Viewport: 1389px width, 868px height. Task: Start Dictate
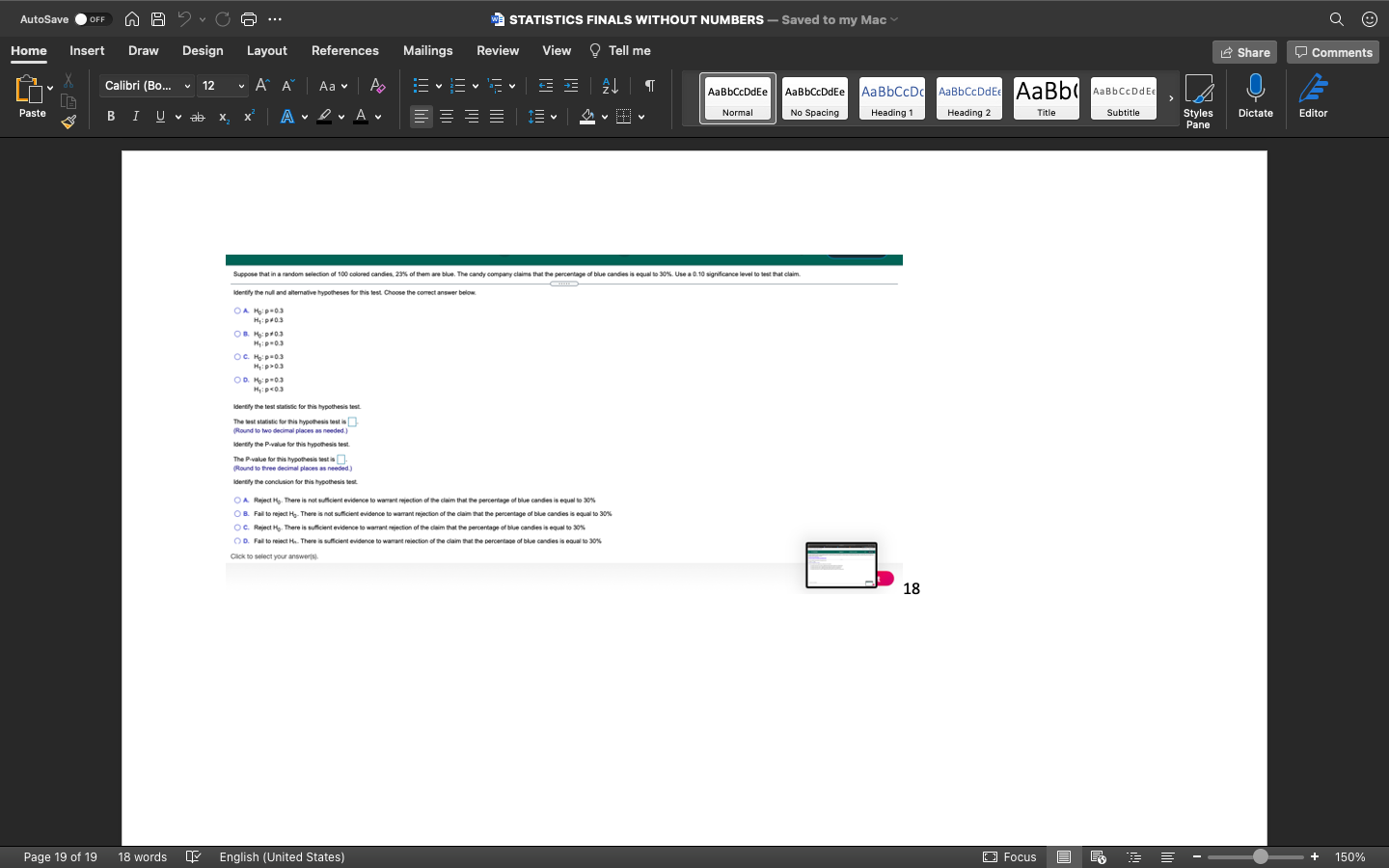1255,96
